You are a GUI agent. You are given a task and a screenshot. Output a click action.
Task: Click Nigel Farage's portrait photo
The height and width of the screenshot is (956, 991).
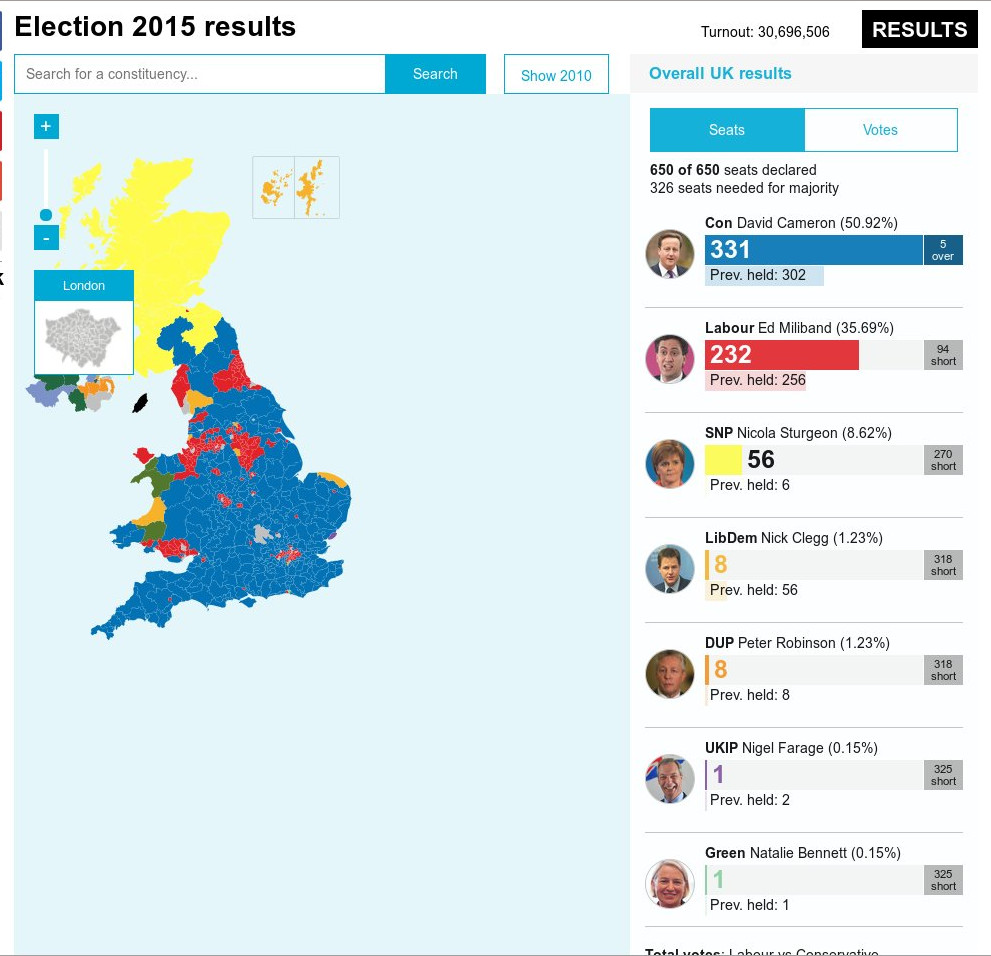click(670, 779)
